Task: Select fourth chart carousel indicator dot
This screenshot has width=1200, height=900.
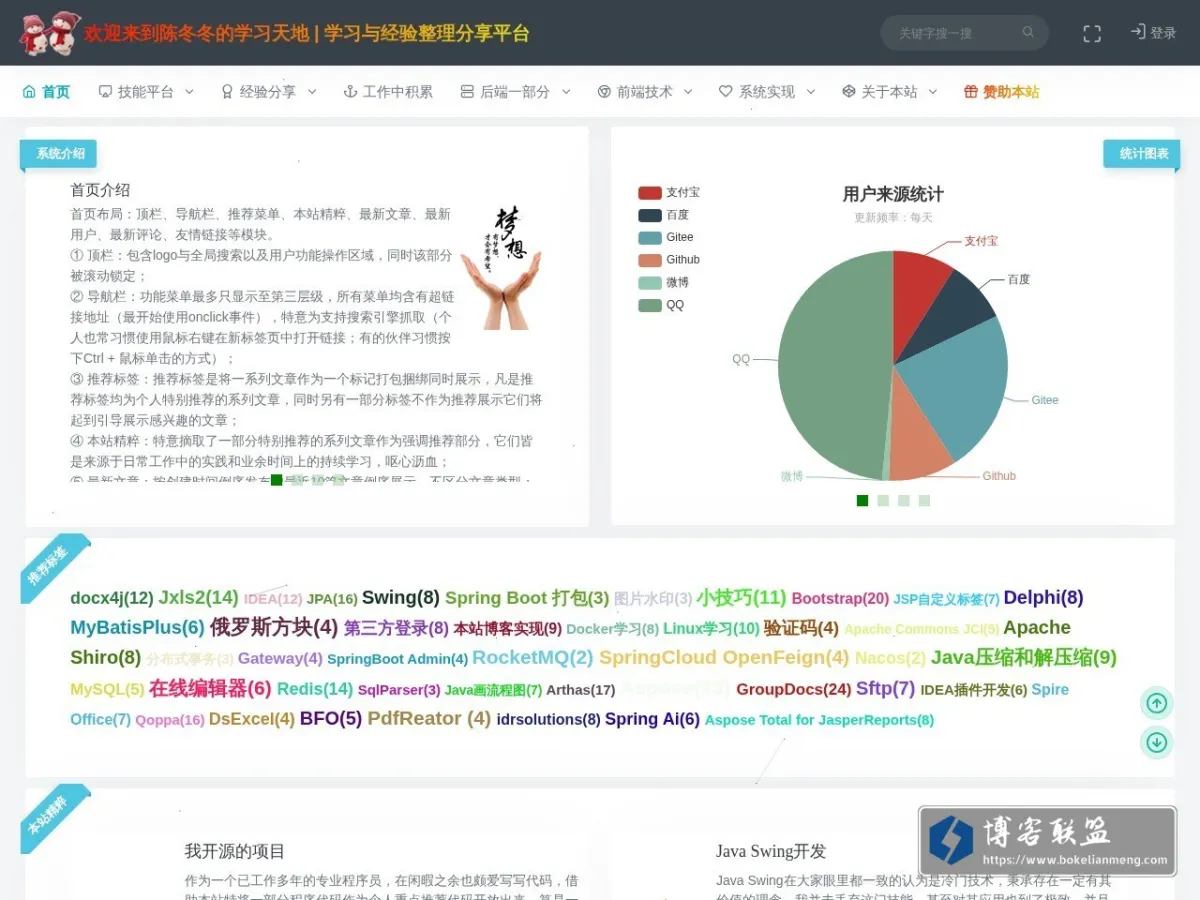Action: 924,500
